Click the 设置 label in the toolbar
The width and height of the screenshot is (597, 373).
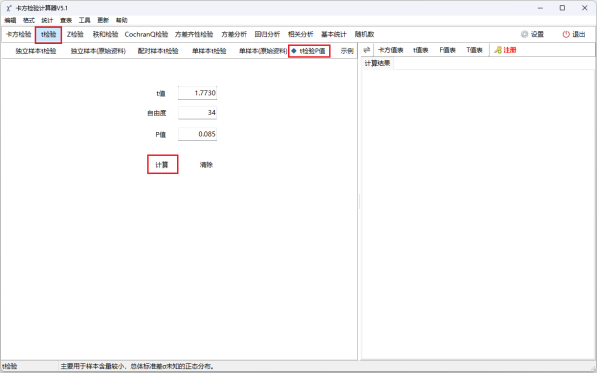click(x=537, y=34)
